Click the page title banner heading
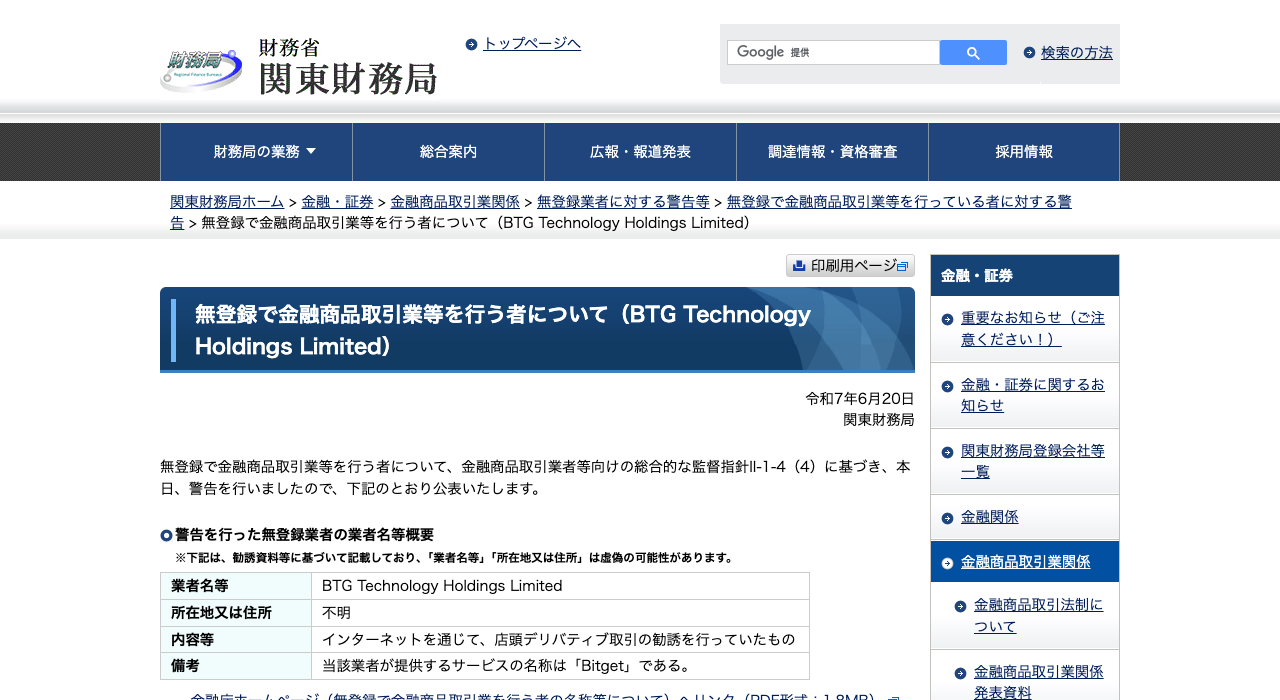1280x700 pixels. [x=537, y=330]
